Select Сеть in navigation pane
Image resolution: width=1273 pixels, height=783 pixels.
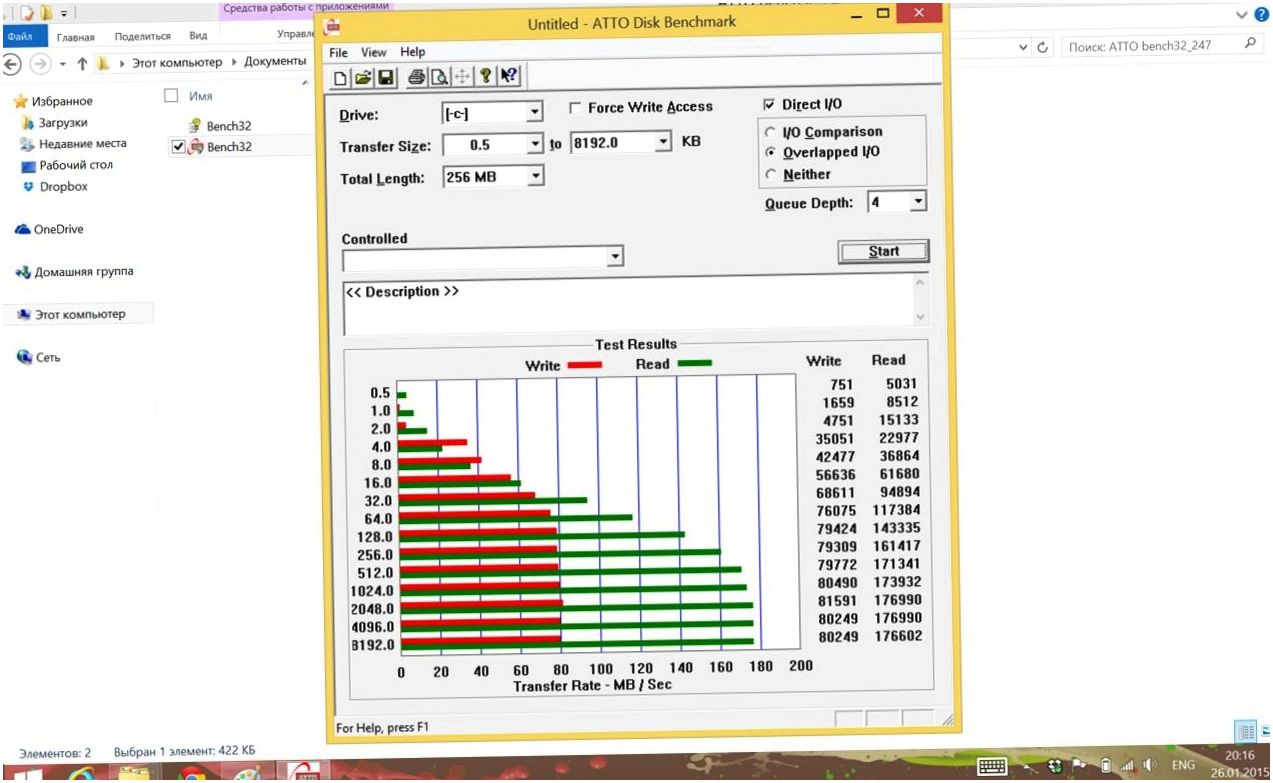pos(40,358)
